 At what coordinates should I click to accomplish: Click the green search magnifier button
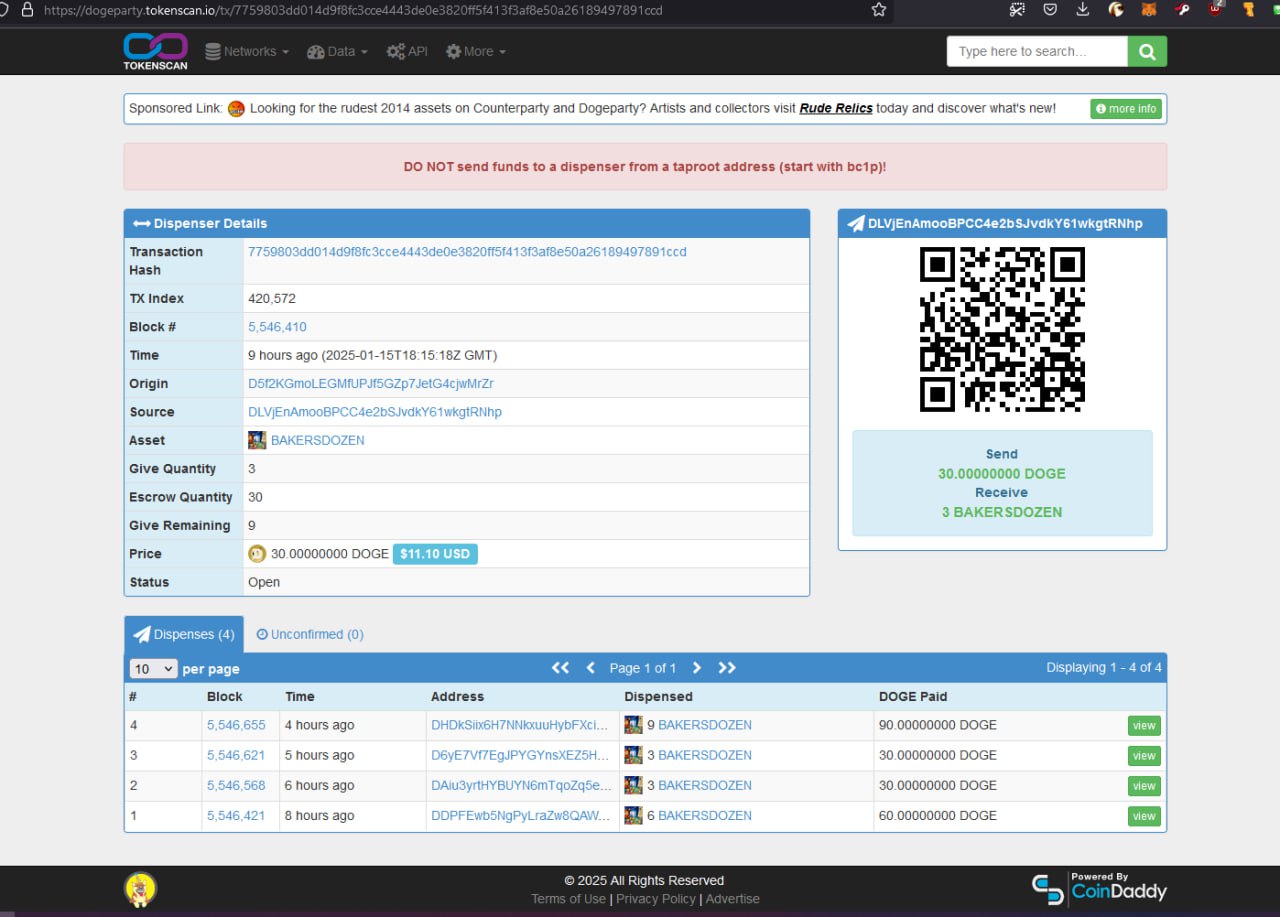point(1147,51)
